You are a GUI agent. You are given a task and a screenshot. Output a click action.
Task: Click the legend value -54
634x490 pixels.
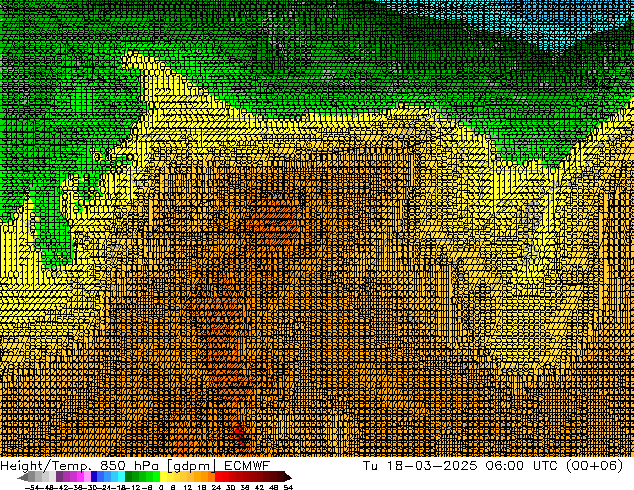click(32, 487)
